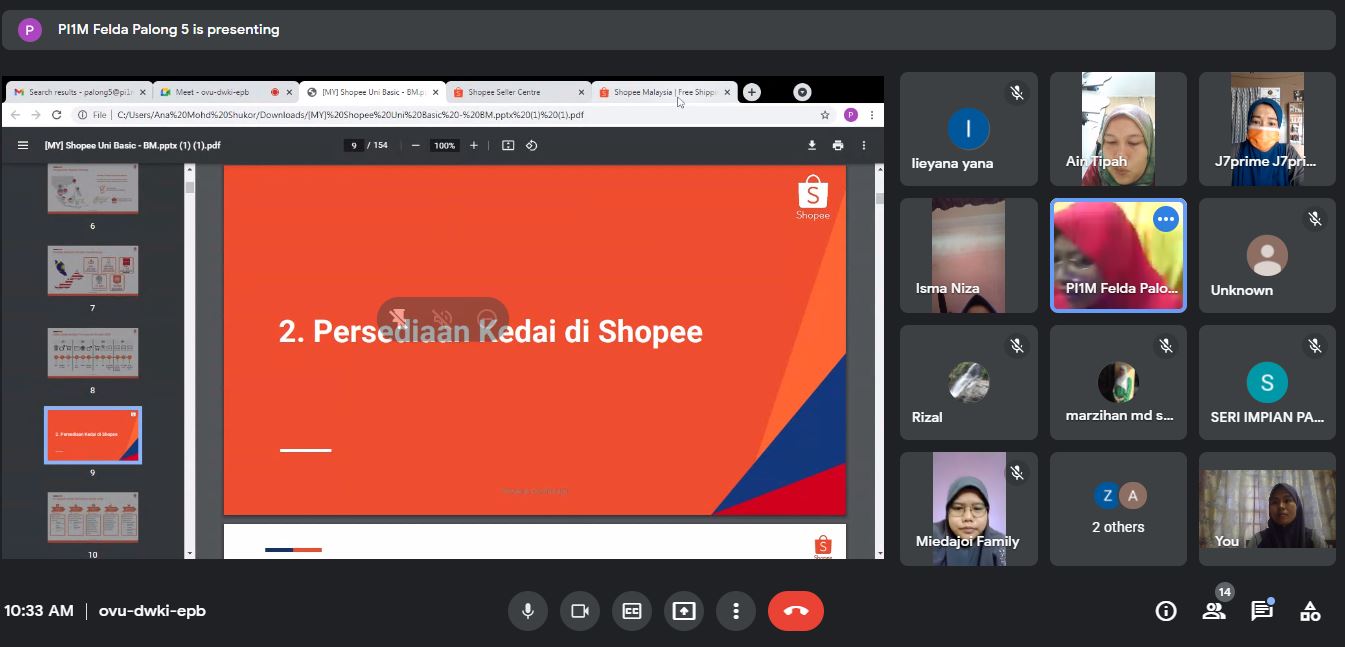1345x647 pixels.
Task: Select the lieyana yana participant tile
Action: (x=968, y=129)
